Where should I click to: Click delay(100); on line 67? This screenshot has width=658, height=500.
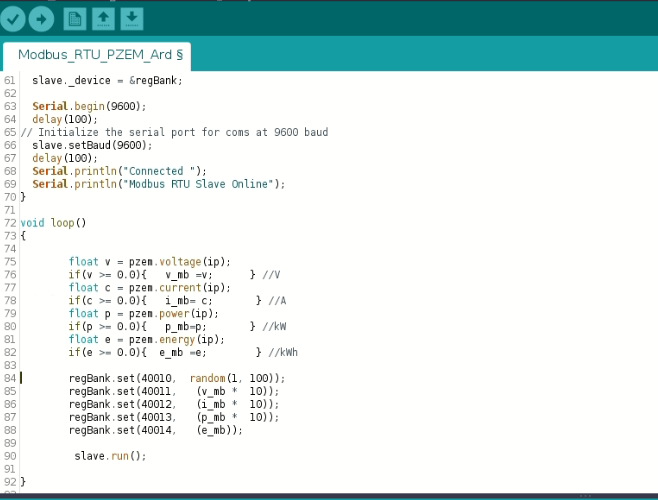point(65,158)
